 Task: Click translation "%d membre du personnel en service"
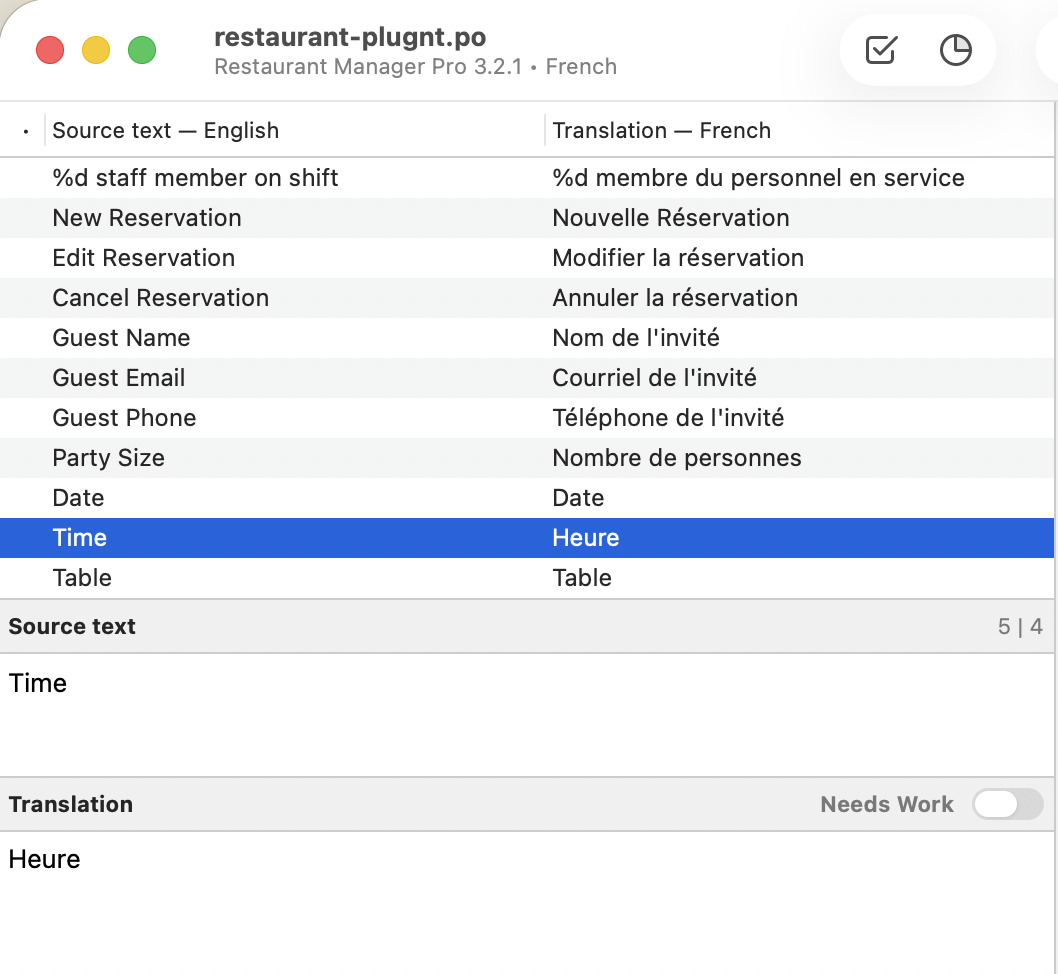tap(758, 177)
